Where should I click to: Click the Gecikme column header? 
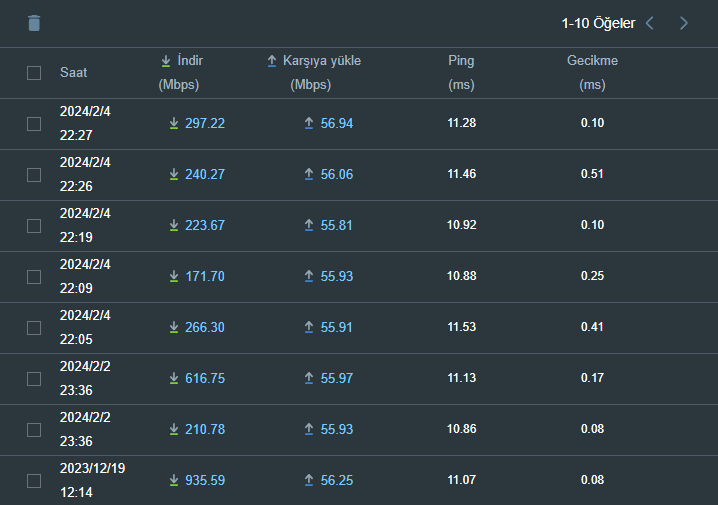click(x=592, y=61)
